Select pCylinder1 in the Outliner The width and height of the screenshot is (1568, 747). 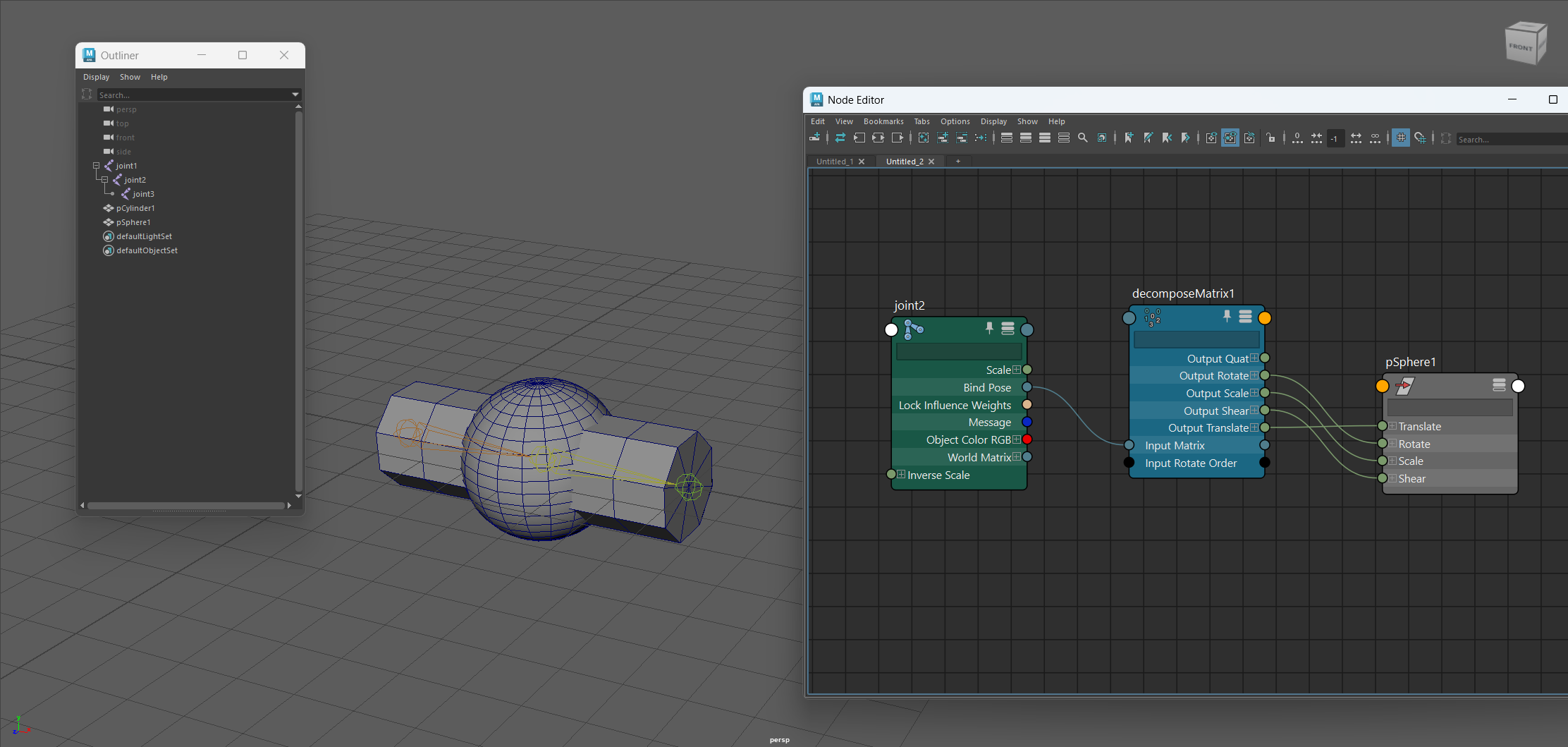(135, 208)
